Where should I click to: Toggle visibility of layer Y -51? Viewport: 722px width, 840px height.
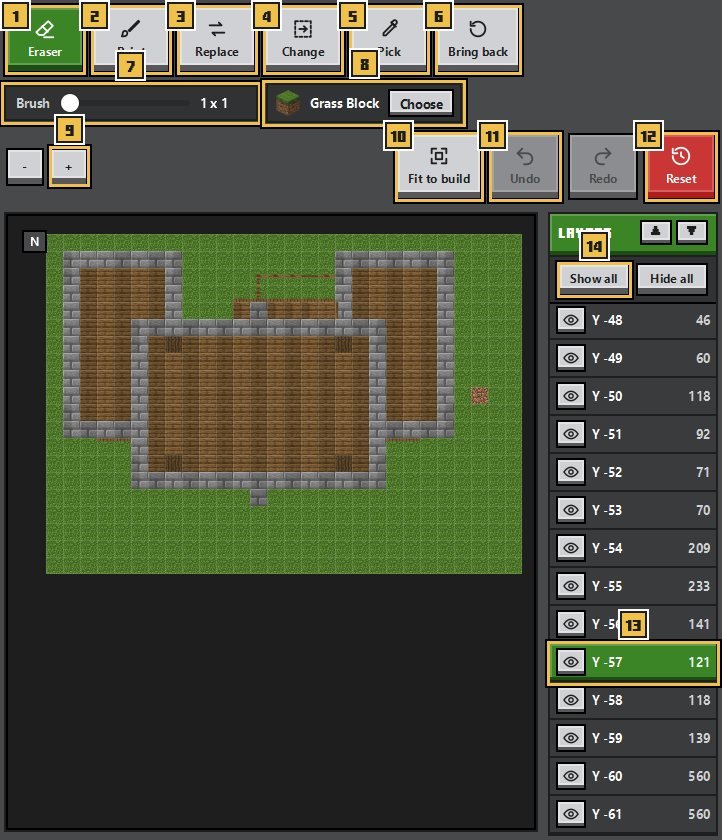tap(571, 434)
